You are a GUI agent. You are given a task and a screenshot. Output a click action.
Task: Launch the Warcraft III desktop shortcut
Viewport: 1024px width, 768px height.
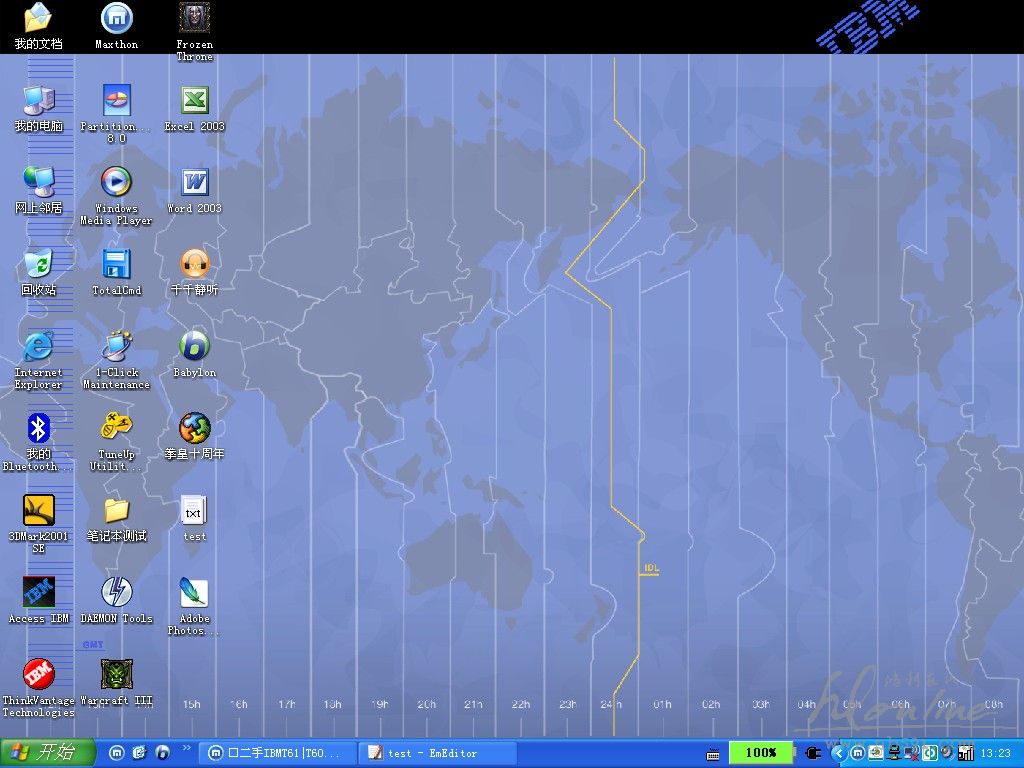click(x=116, y=675)
